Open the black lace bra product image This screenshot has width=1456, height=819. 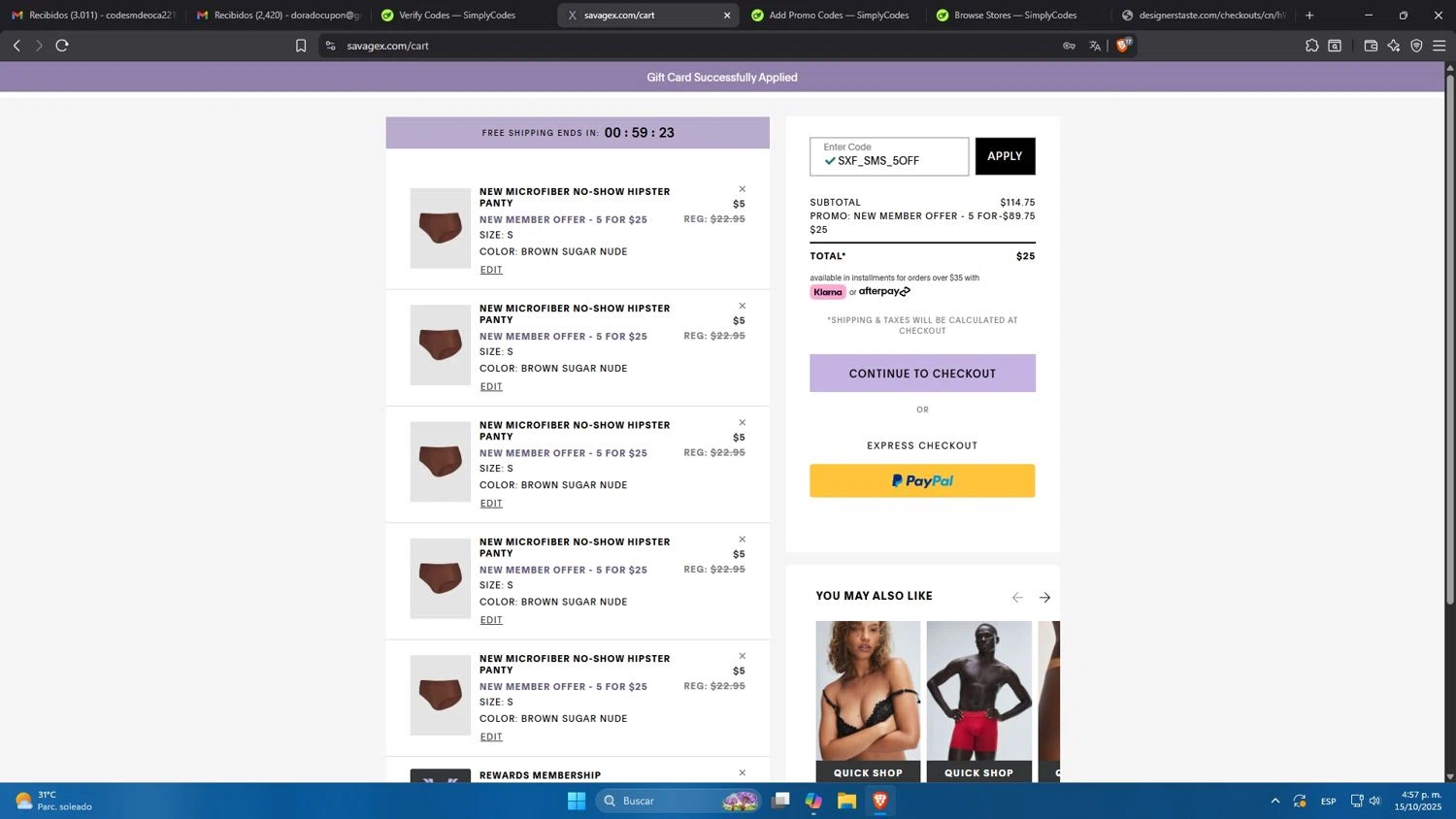point(868,691)
